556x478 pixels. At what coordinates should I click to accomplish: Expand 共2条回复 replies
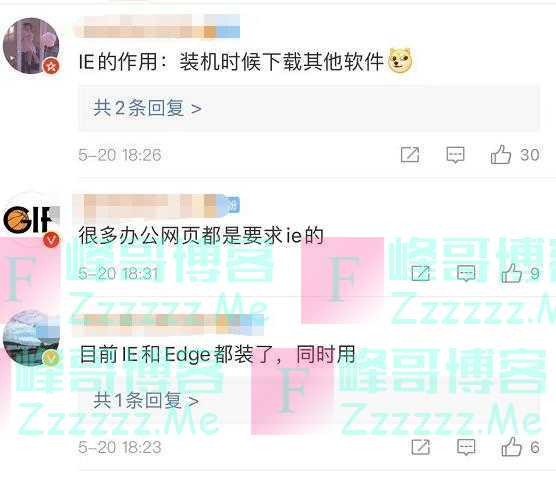pyautogui.click(x=148, y=108)
